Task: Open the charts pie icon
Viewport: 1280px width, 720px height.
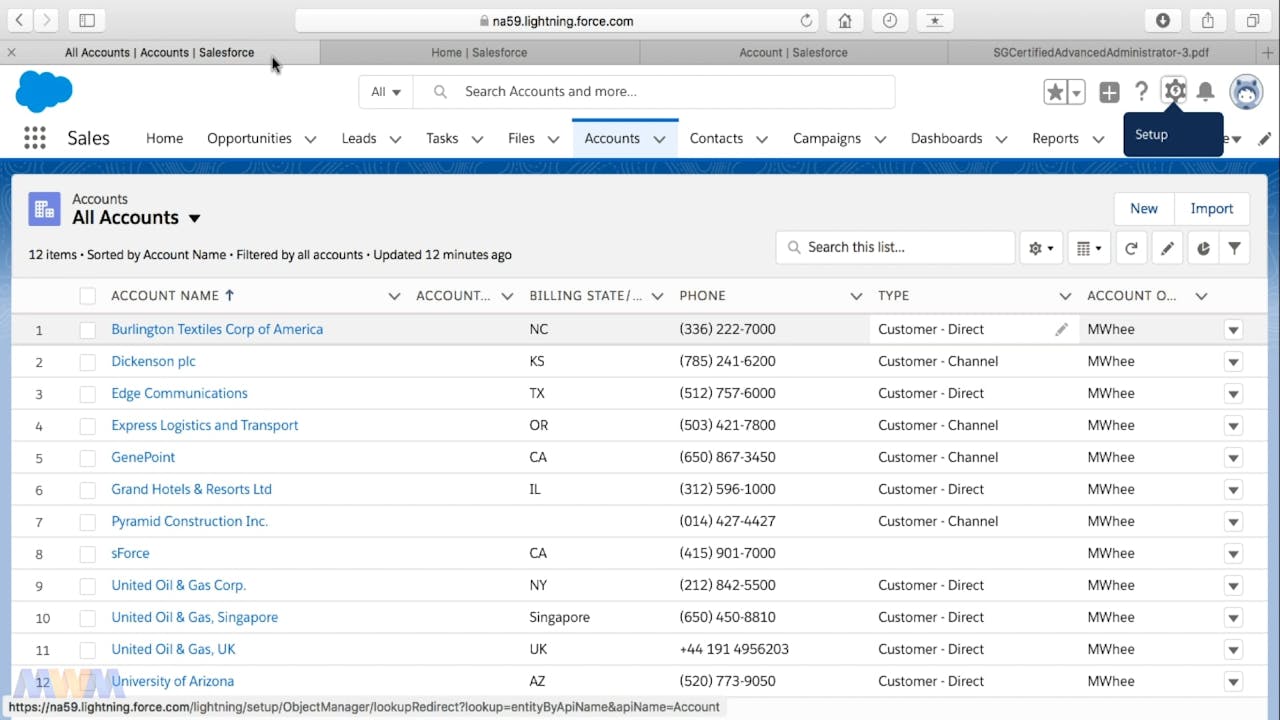Action: (1203, 248)
